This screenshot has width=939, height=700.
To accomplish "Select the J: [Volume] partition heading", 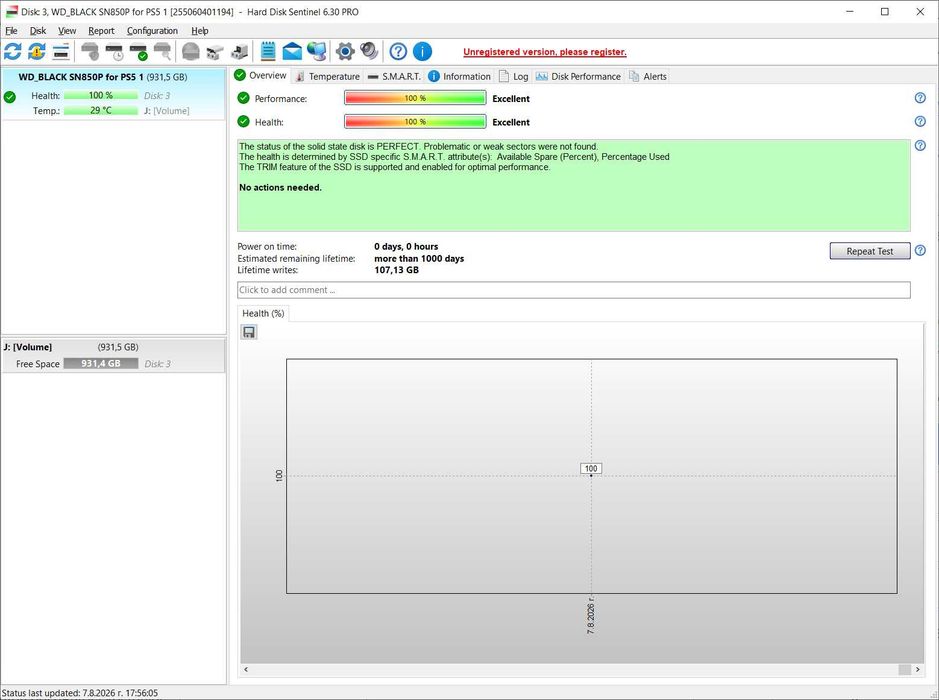I will [x=28, y=347].
